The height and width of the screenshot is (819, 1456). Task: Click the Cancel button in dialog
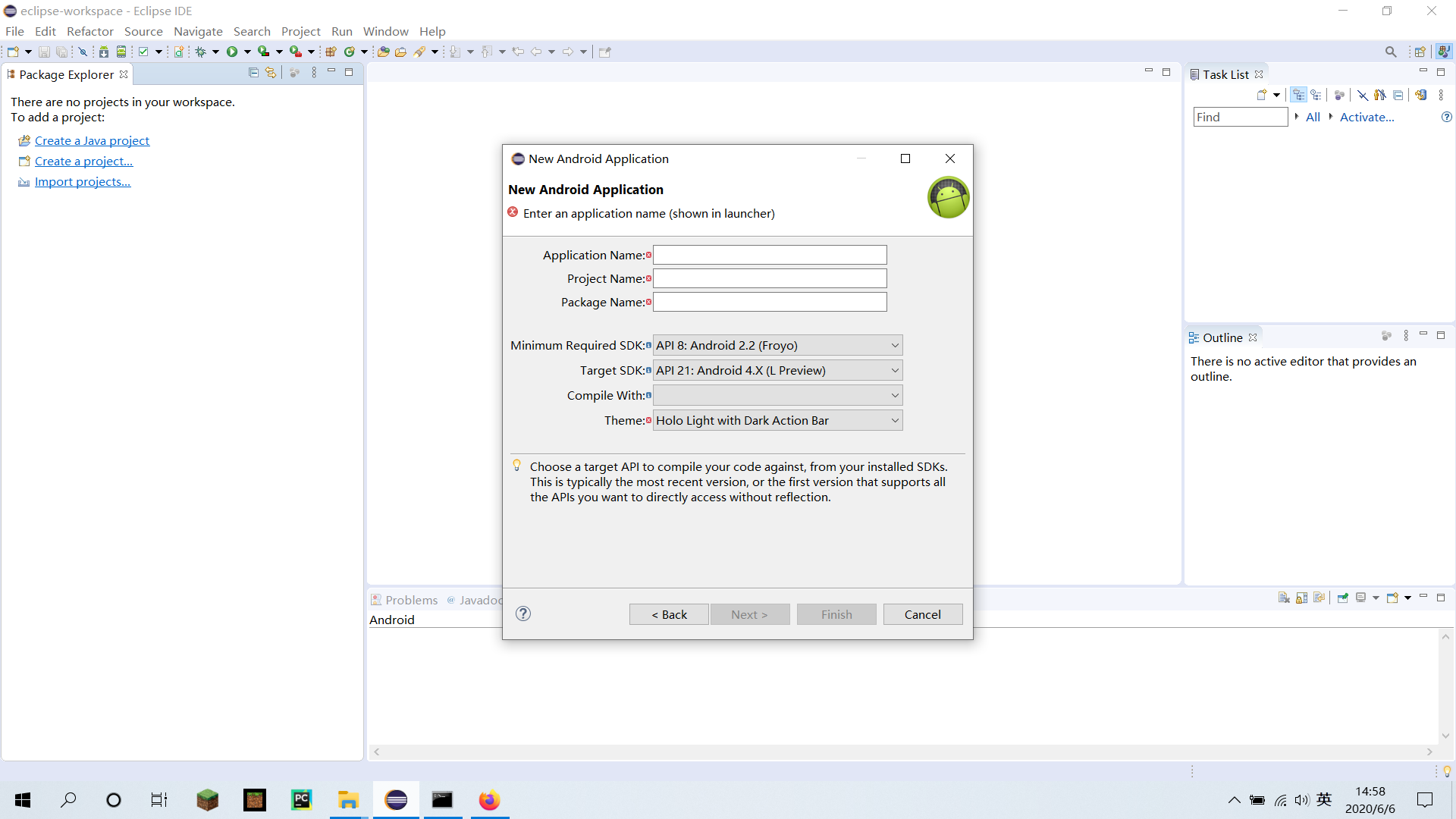[923, 614]
